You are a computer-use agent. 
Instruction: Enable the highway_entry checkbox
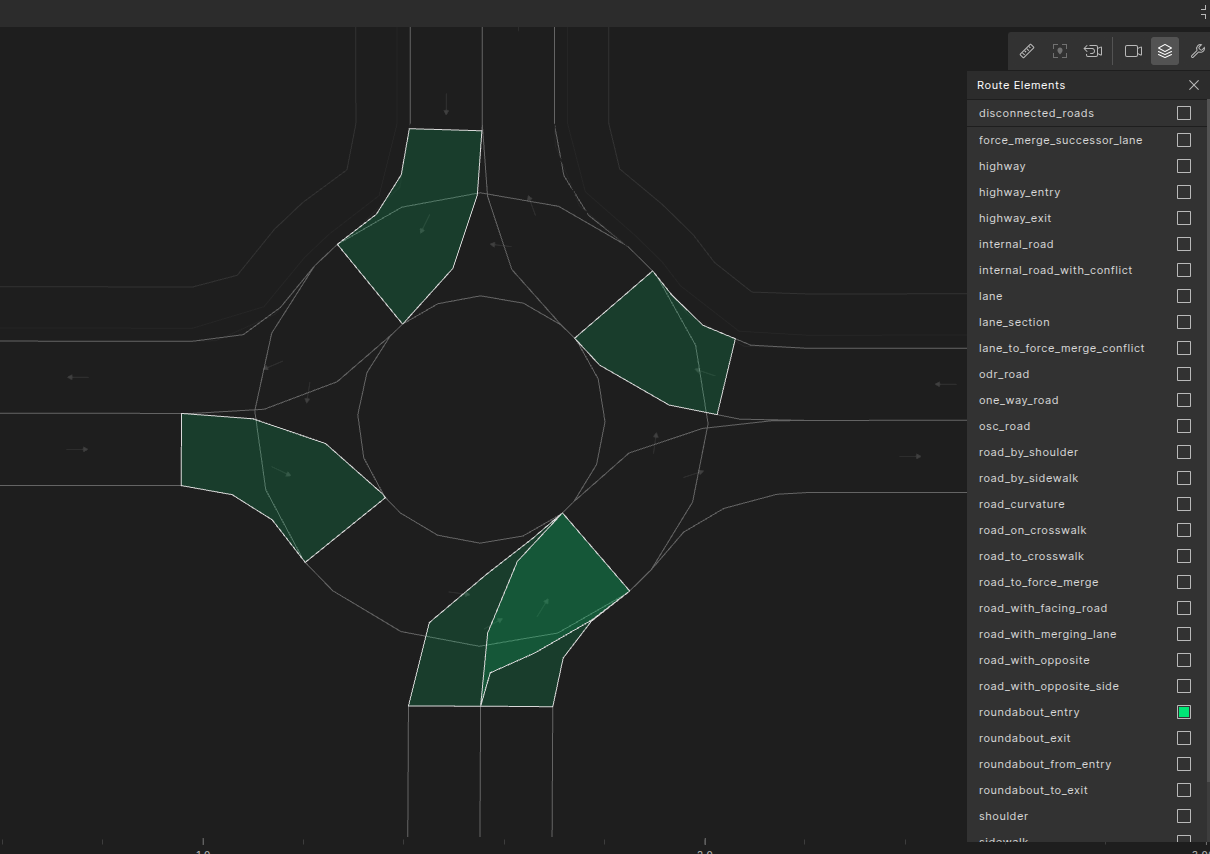coord(1184,192)
